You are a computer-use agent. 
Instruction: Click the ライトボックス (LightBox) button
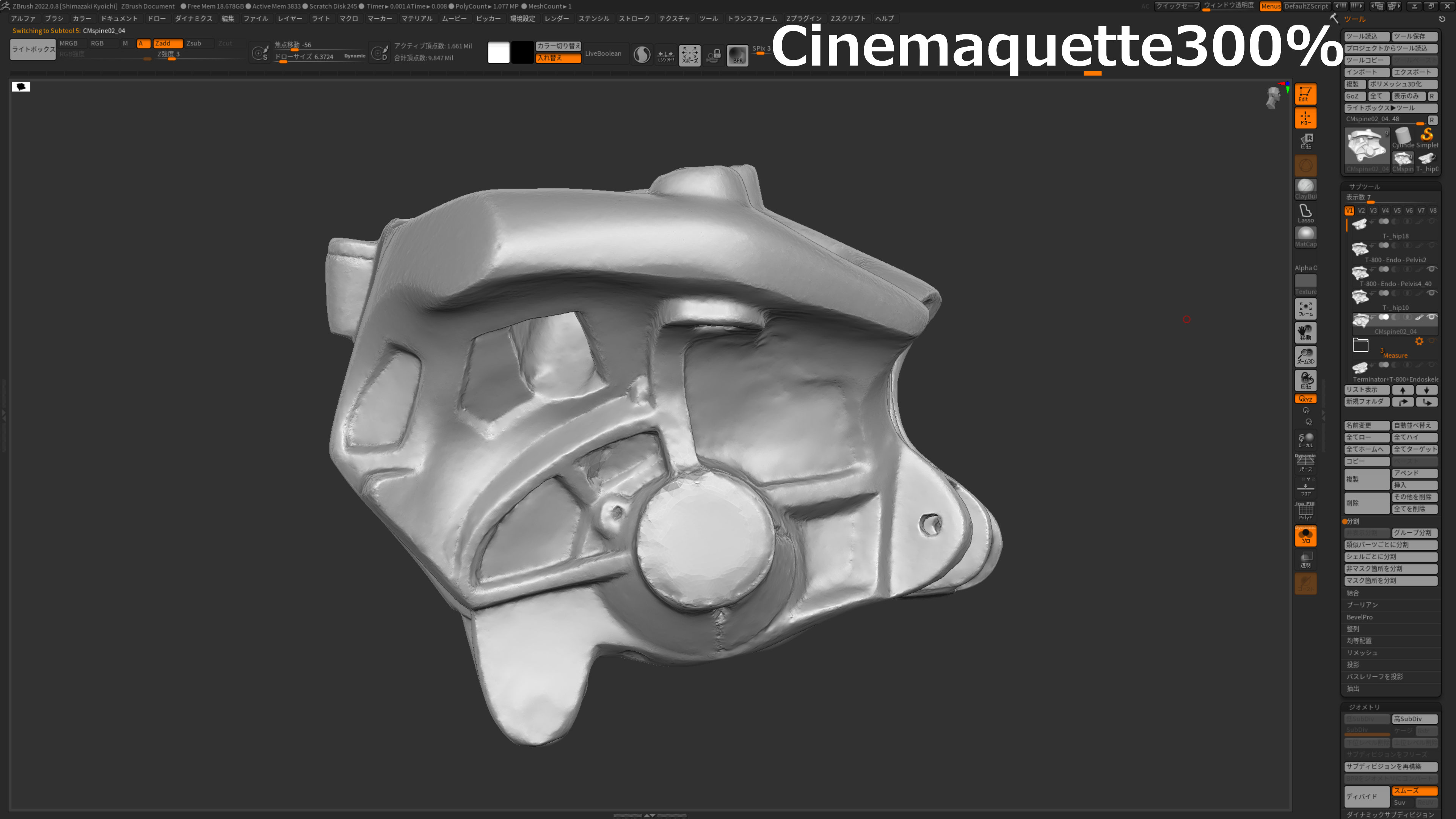tap(33, 50)
